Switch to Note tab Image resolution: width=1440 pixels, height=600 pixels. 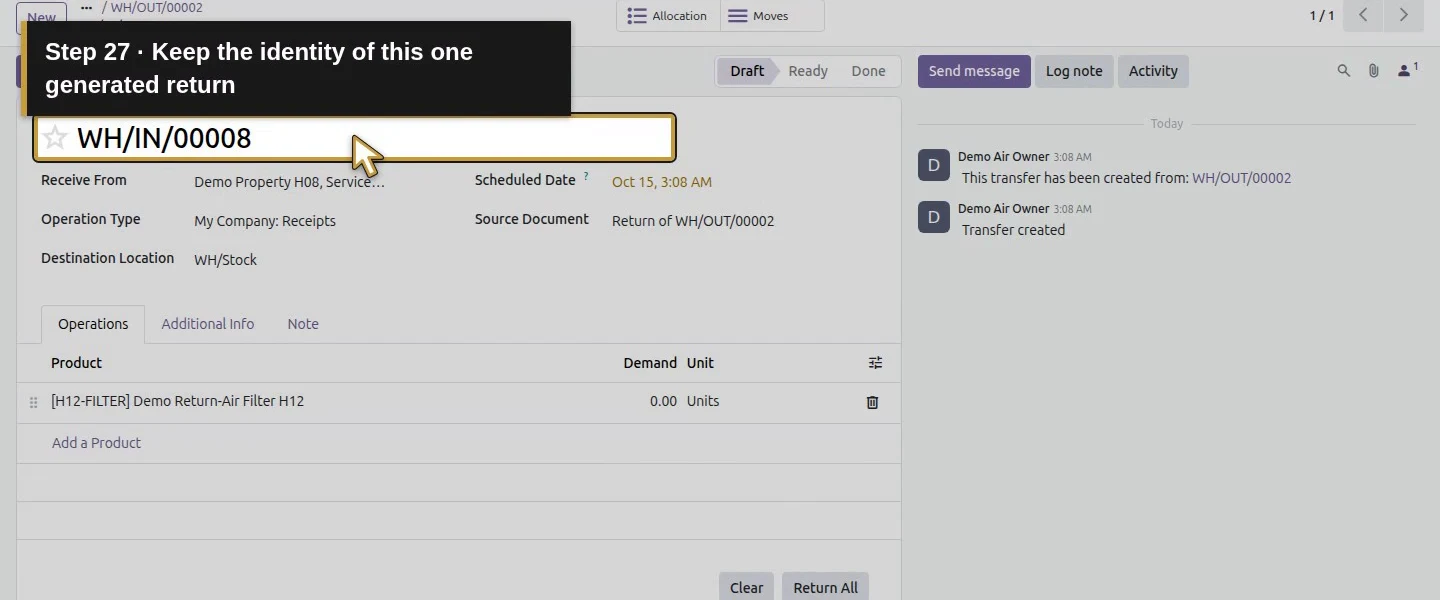tap(303, 324)
